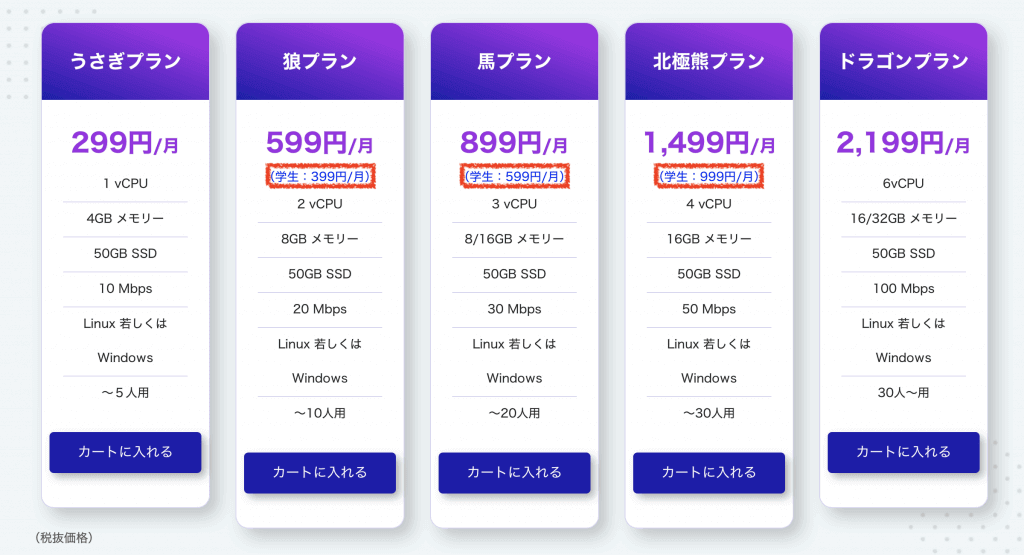1024x555 pixels.
Task: Click the うさぎプラン header
Action: [125, 61]
